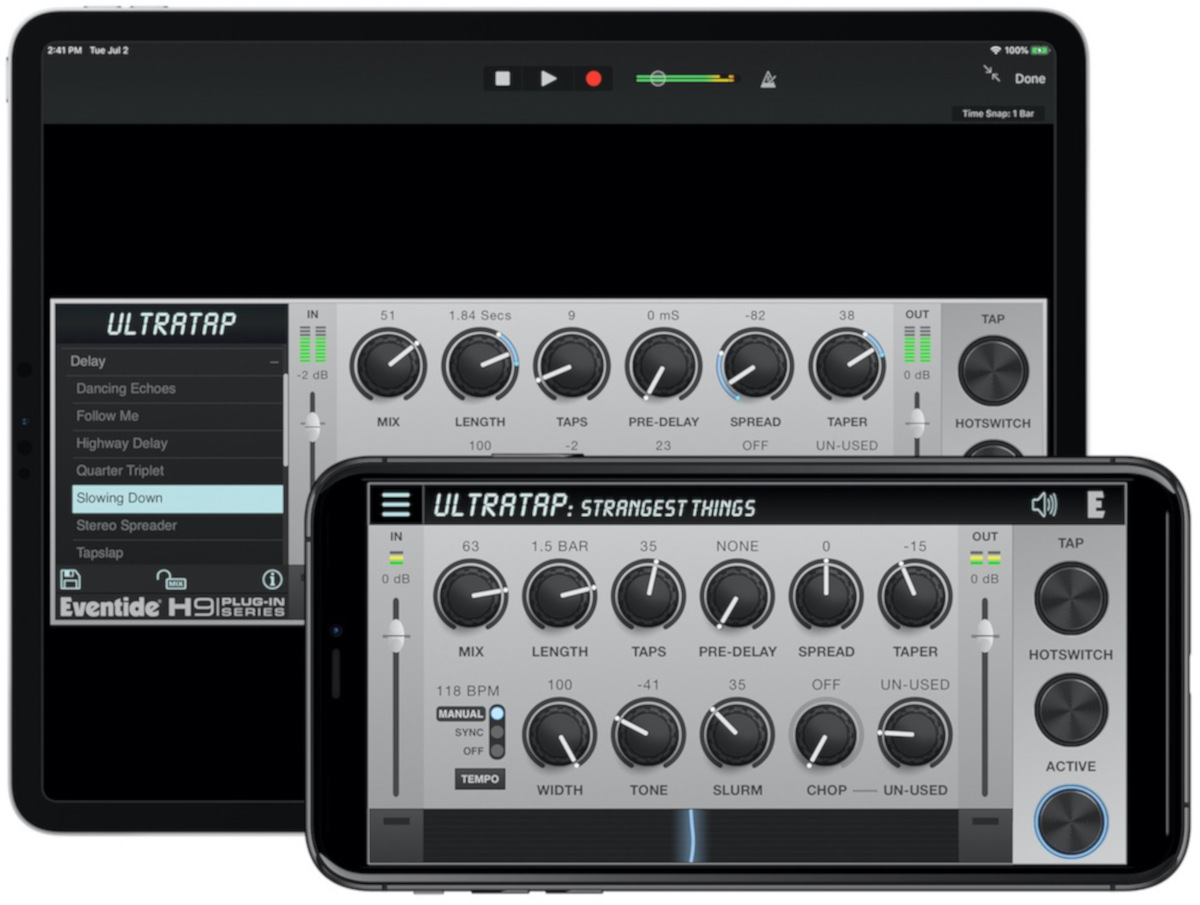Stop playback on the iPad transport
The height and width of the screenshot is (905, 1200).
pos(503,78)
